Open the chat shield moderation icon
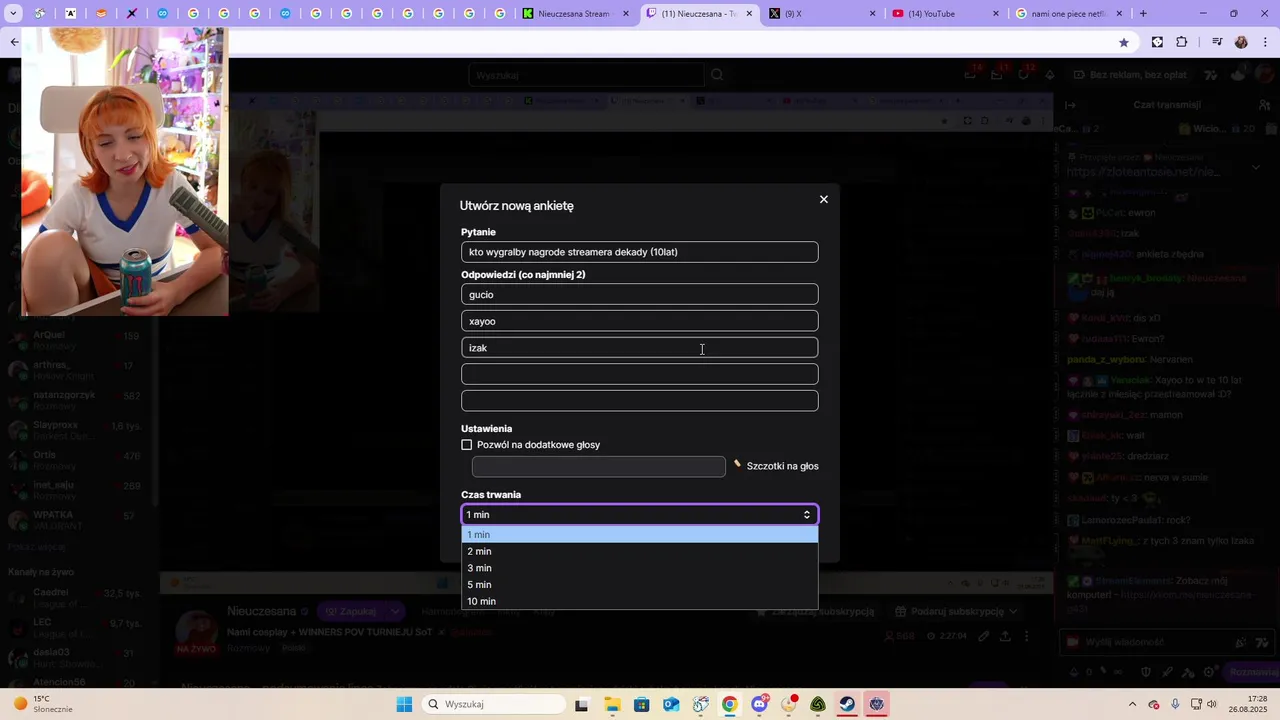The image size is (1280, 720). pyautogui.click(x=1147, y=672)
